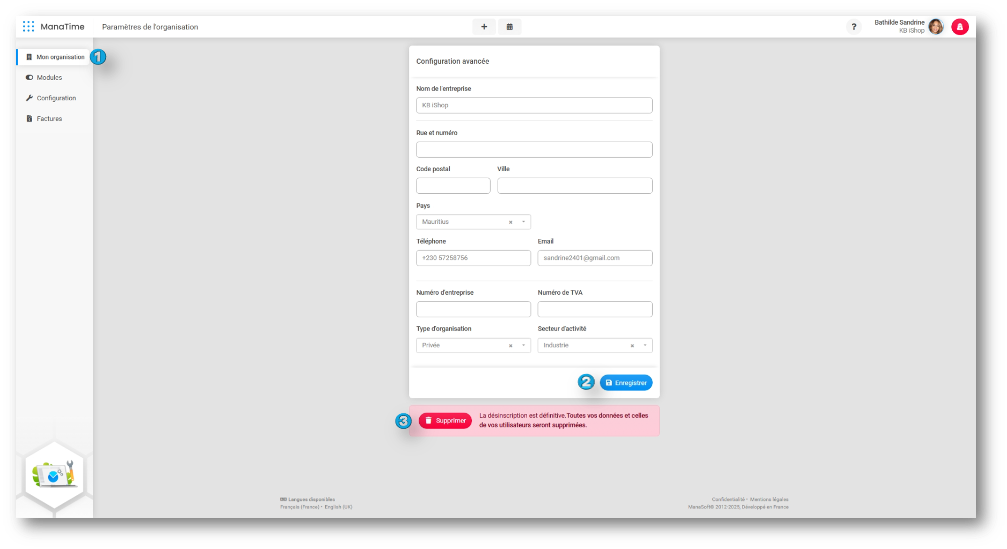
Task: Expand the Pays dropdown arrow
Action: 523,222
